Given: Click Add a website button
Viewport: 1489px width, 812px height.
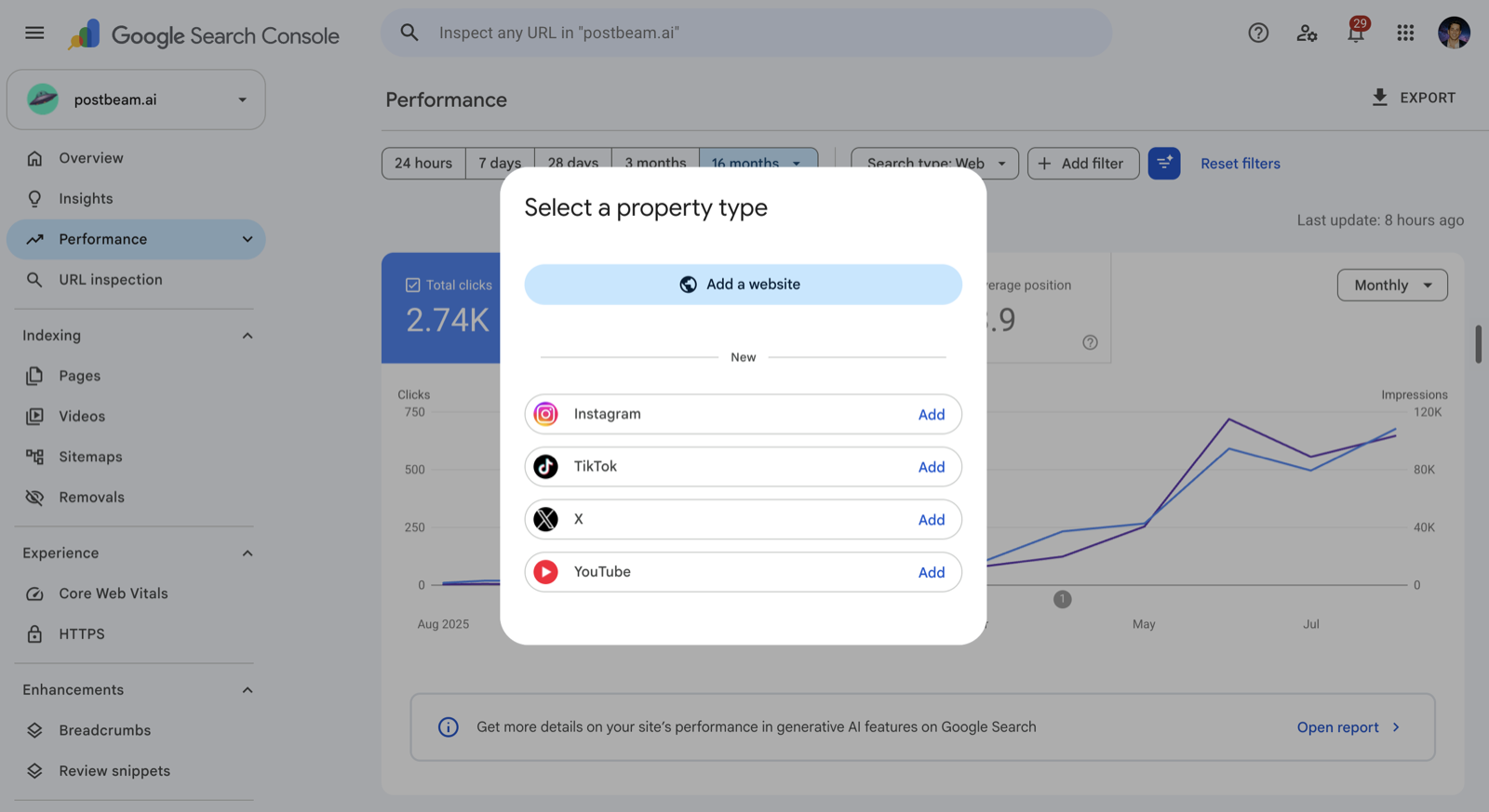Looking at the screenshot, I should point(743,285).
